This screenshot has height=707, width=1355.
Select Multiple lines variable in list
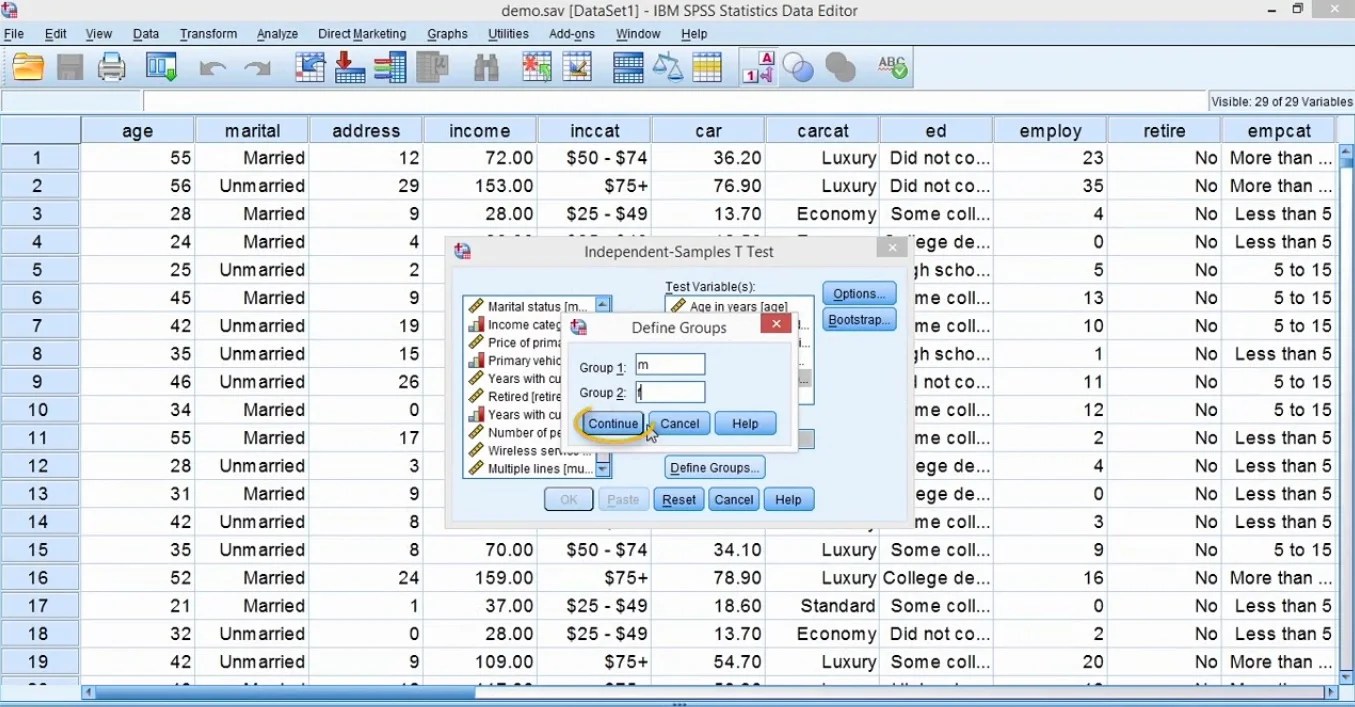coord(529,469)
